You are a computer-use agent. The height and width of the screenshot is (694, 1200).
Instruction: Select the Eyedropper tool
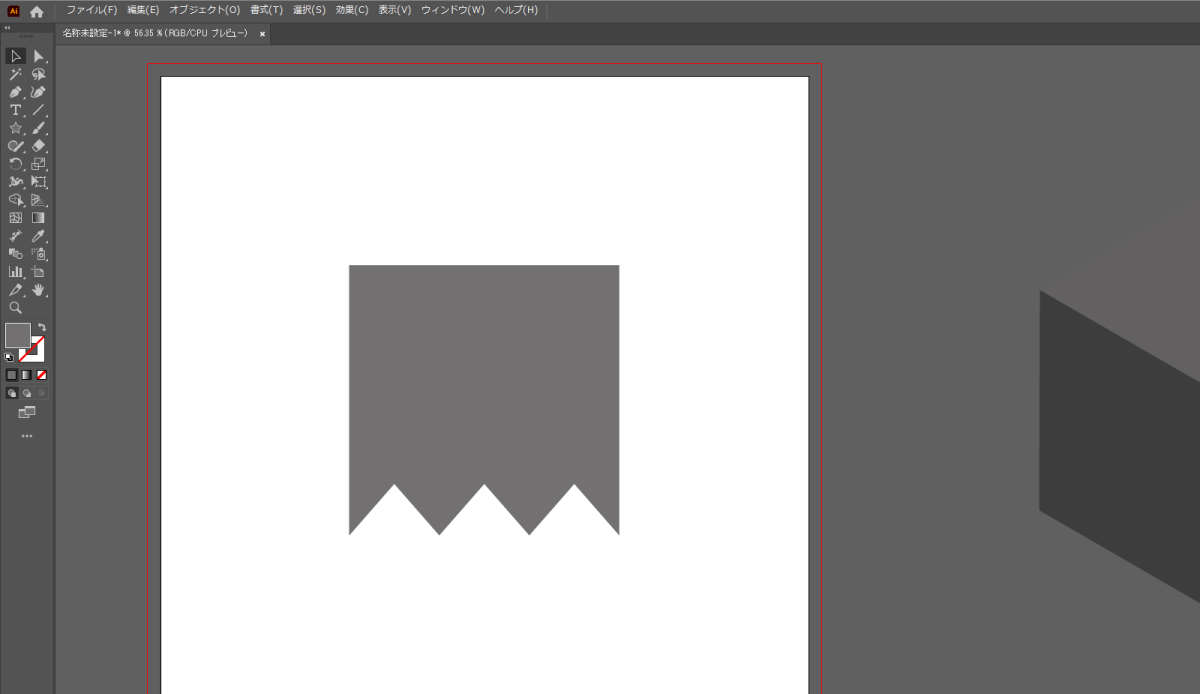point(39,236)
